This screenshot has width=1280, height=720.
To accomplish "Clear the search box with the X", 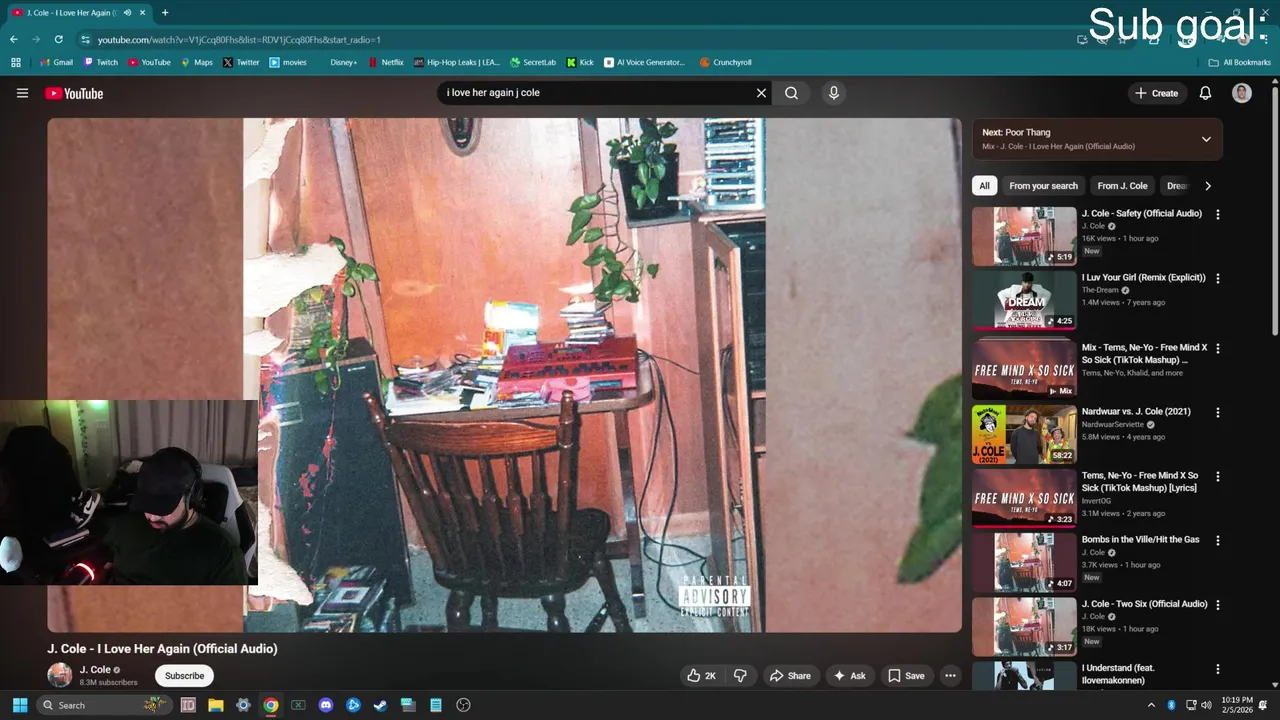I will coord(761,93).
